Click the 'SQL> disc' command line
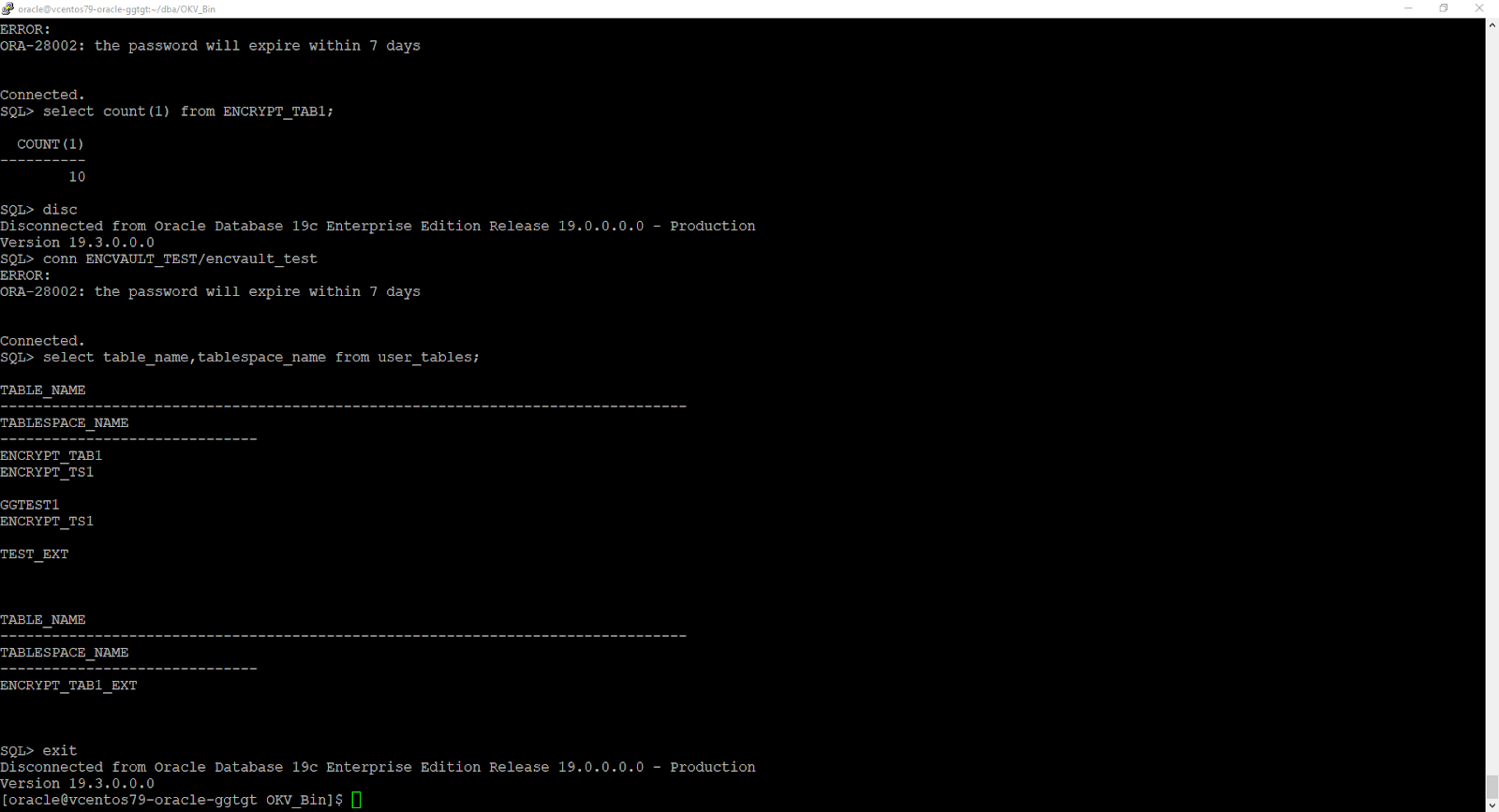This screenshot has height=812, width=1499. pyautogui.click(x=39, y=210)
